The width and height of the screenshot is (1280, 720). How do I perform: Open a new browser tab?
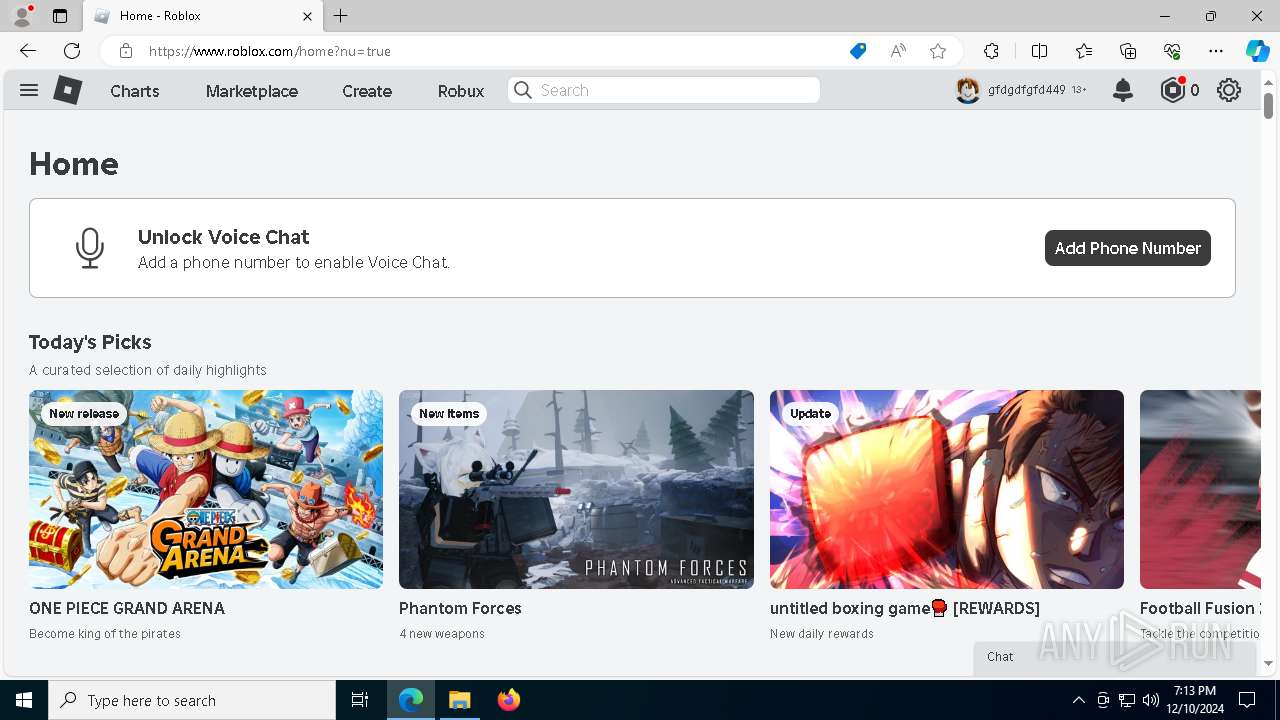341,16
